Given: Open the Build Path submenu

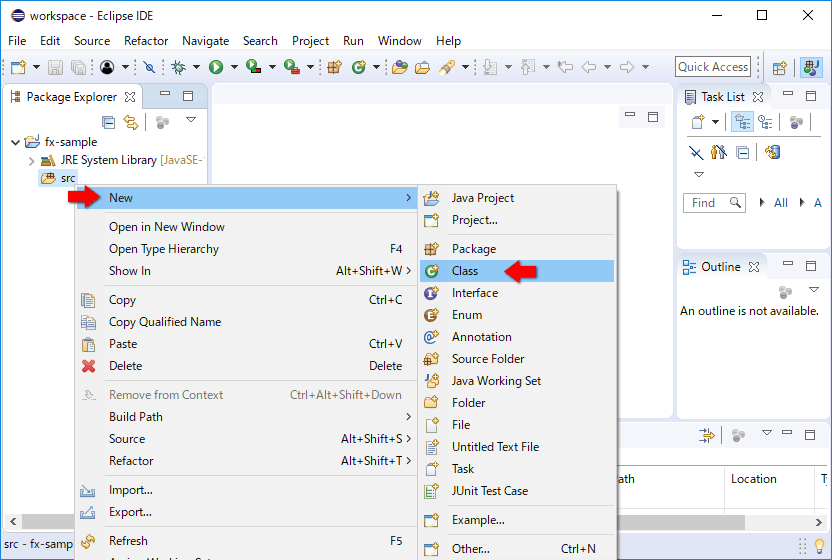Looking at the screenshot, I should 247,417.
